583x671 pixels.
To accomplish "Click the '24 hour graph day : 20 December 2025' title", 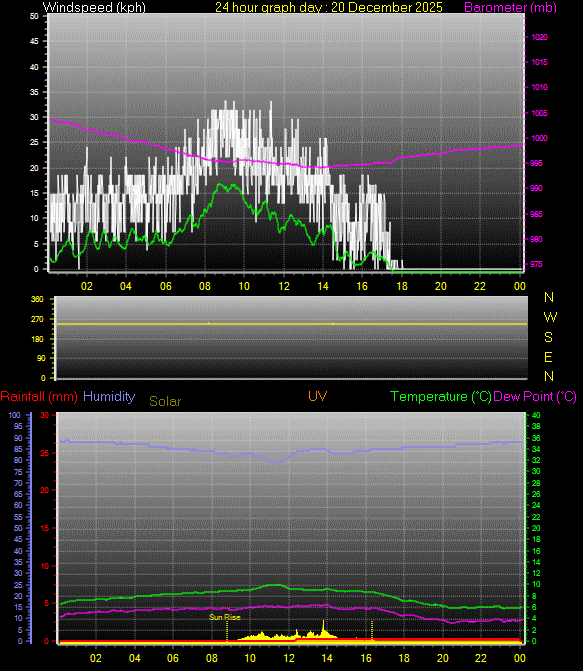I will (x=329, y=7).
